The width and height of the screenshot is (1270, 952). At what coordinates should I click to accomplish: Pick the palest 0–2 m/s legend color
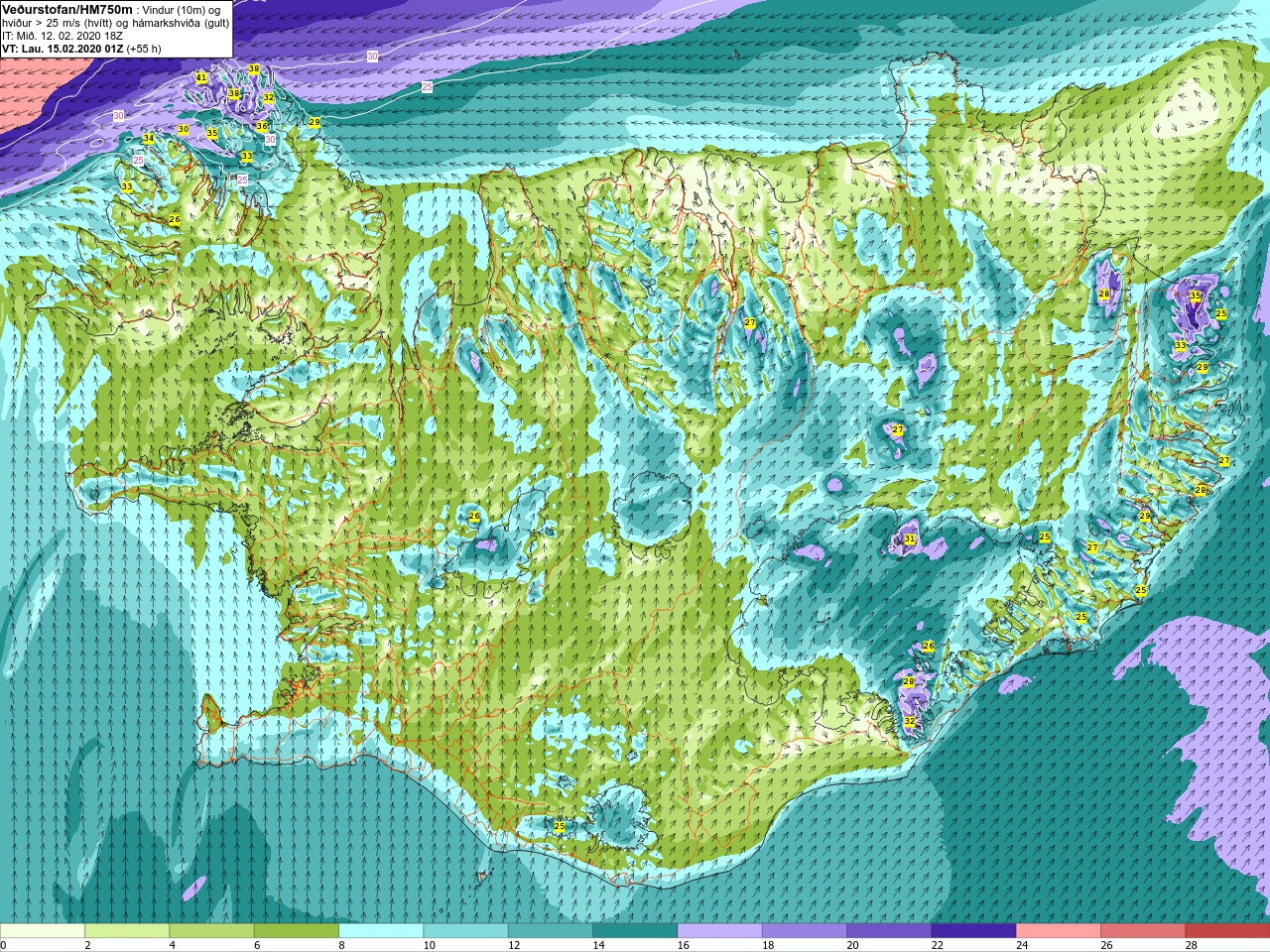coord(43,931)
